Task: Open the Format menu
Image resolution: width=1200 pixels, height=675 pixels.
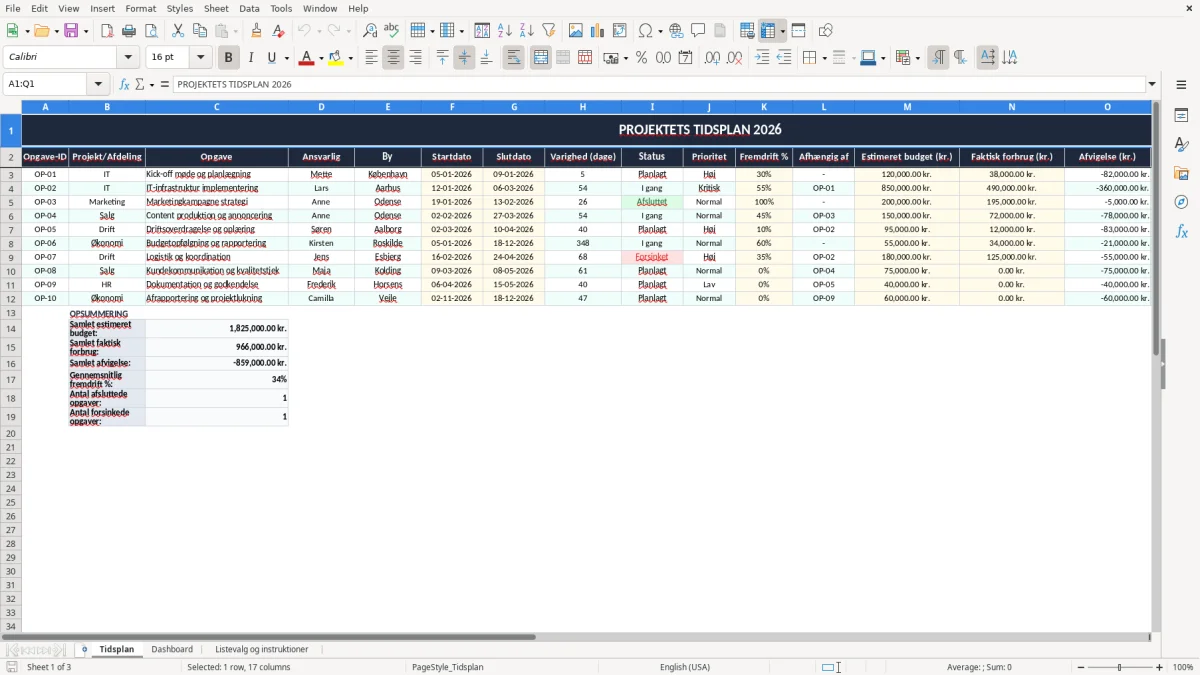Action: click(x=140, y=8)
